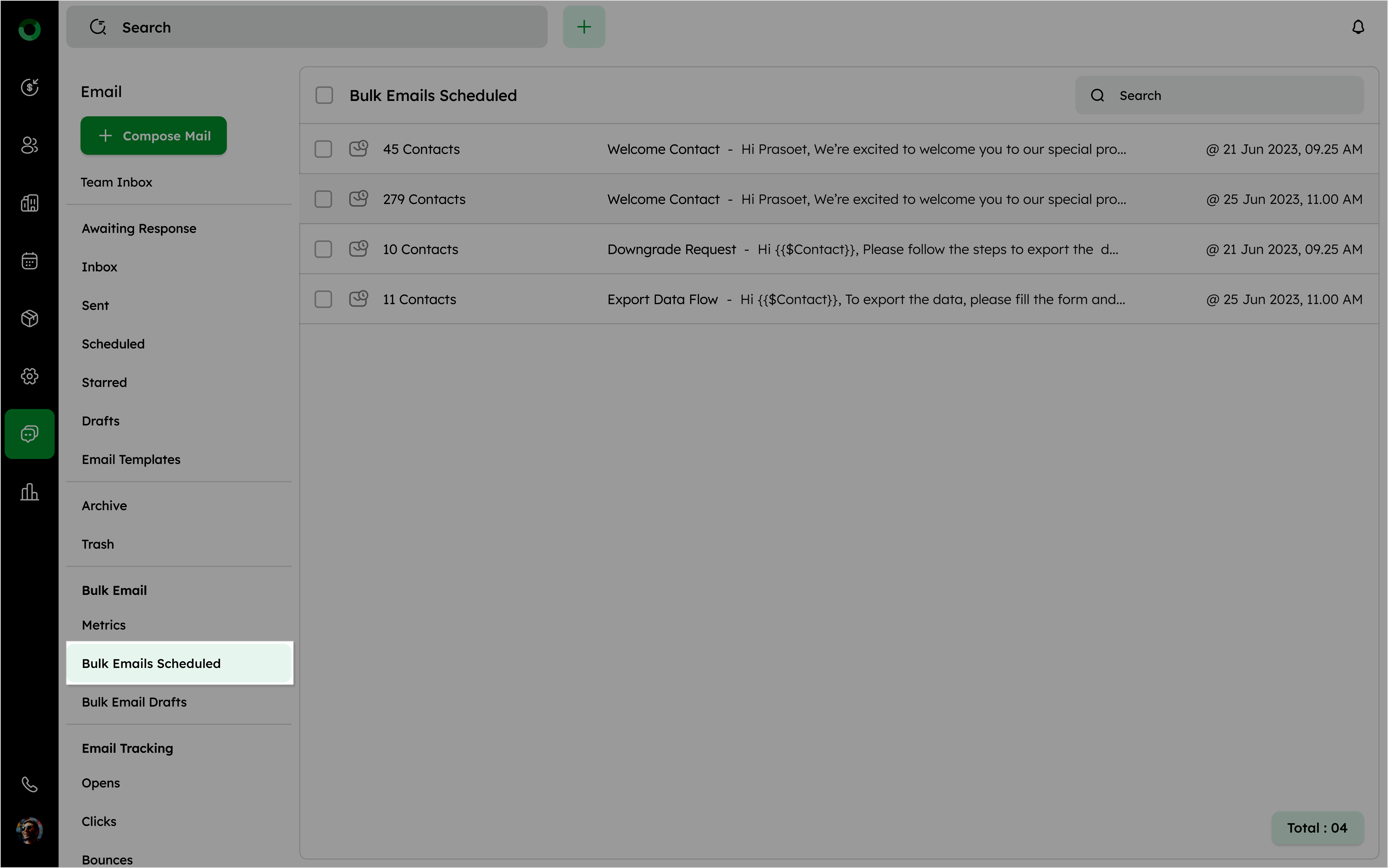Open the products box icon
Screen dimensions: 1388x868
29,318
